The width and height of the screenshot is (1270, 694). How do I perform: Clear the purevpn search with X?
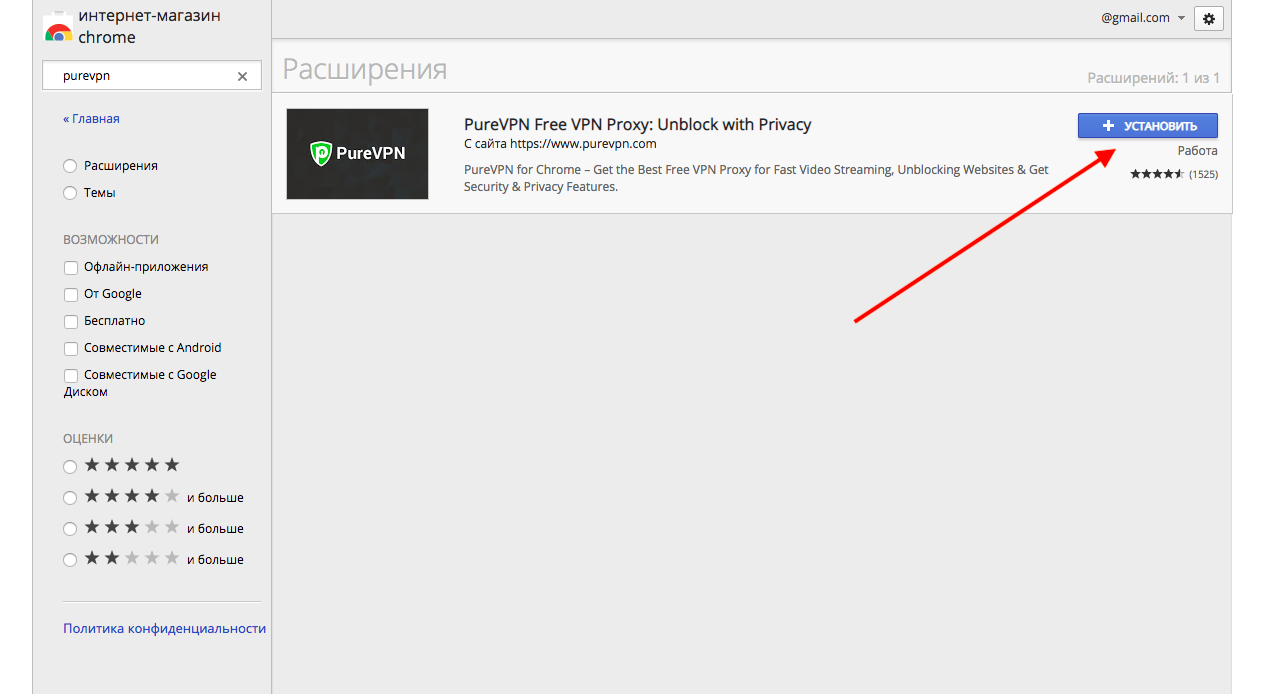242,76
